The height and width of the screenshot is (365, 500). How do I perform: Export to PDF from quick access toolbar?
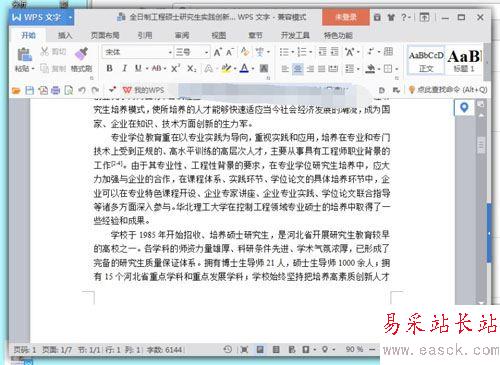click(x=43, y=90)
